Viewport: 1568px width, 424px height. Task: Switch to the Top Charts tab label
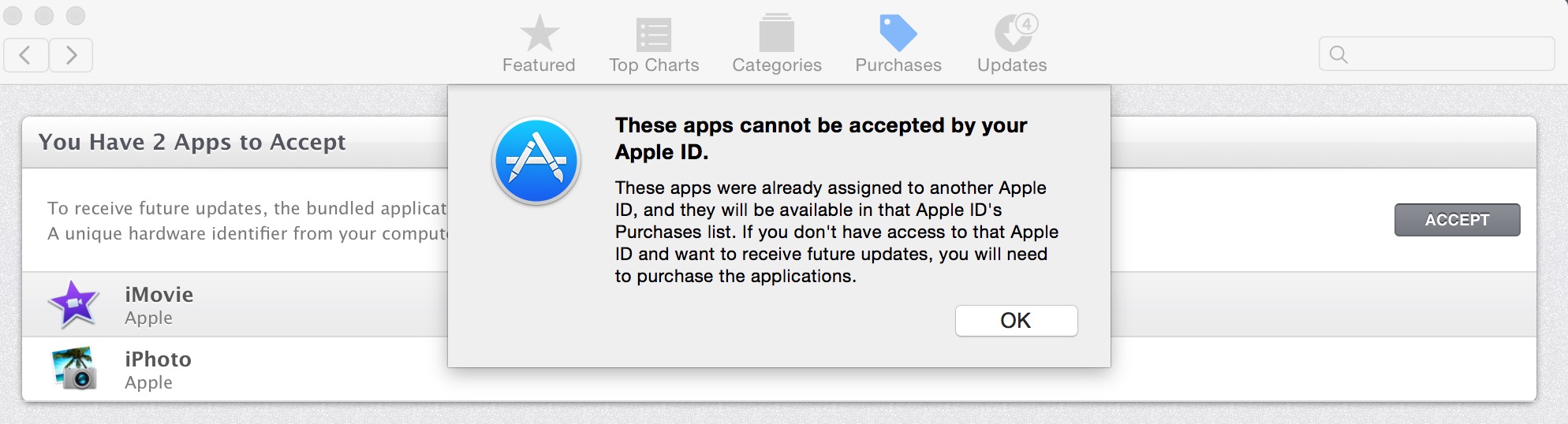(654, 65)
